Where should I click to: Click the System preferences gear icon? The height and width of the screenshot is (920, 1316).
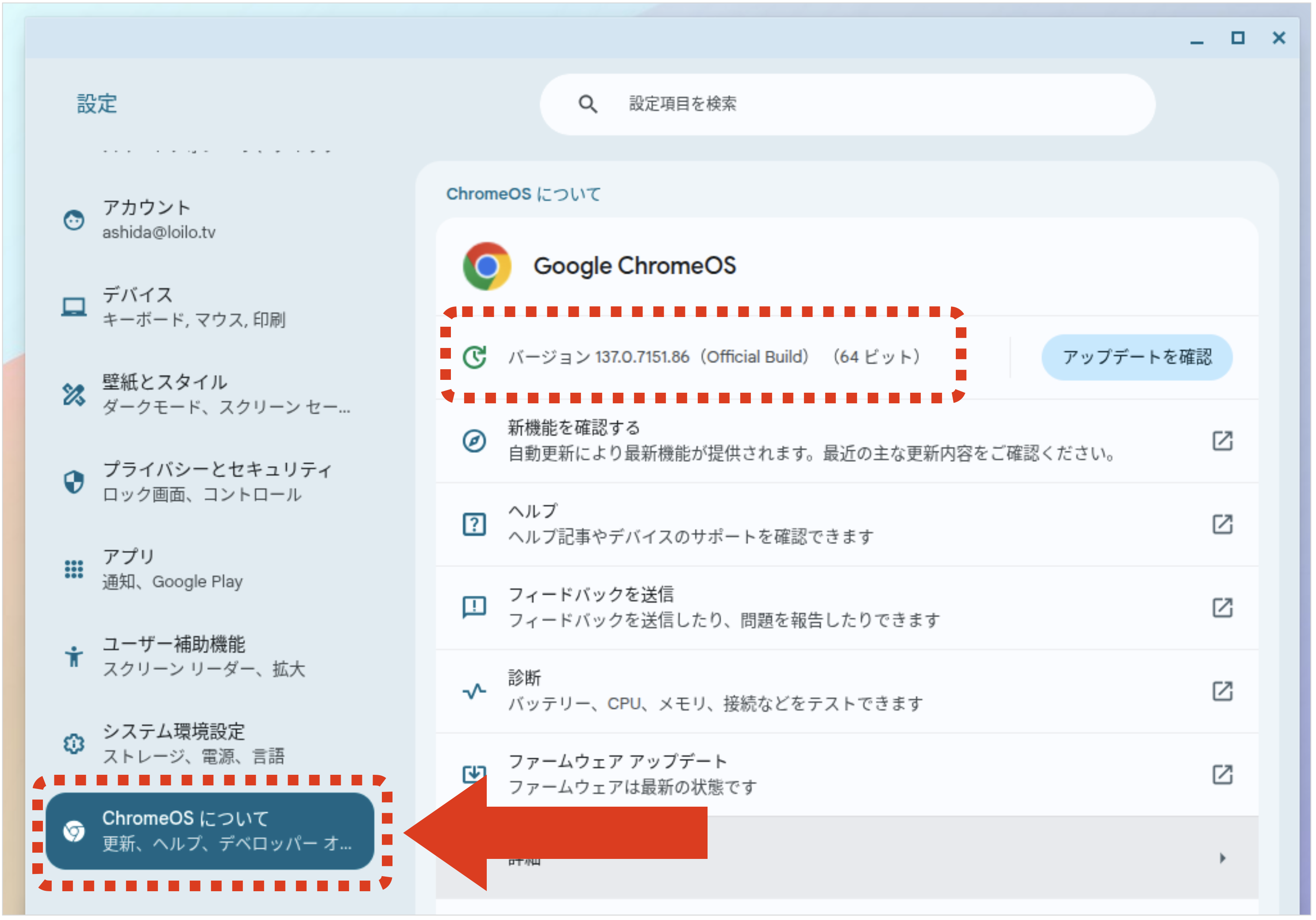click(x=74, y=745)
